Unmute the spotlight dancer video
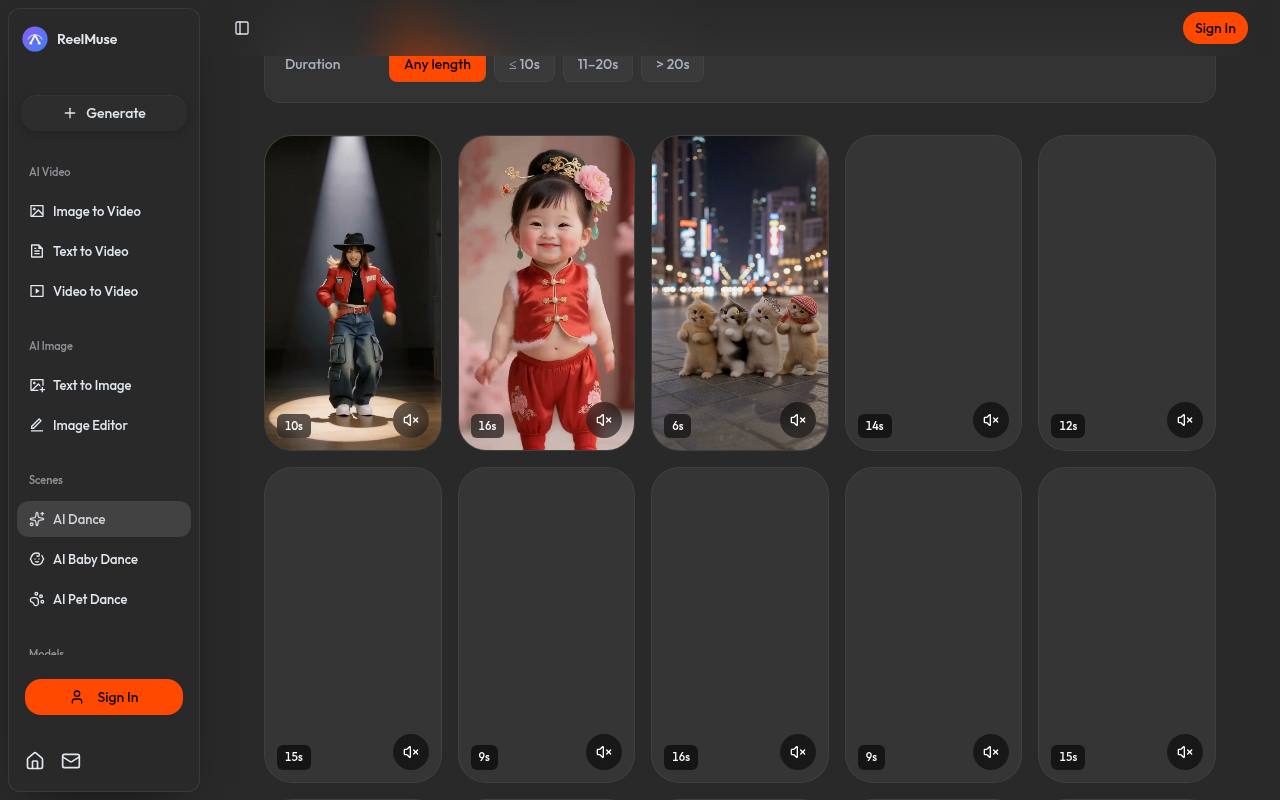 tap(411, 420)
